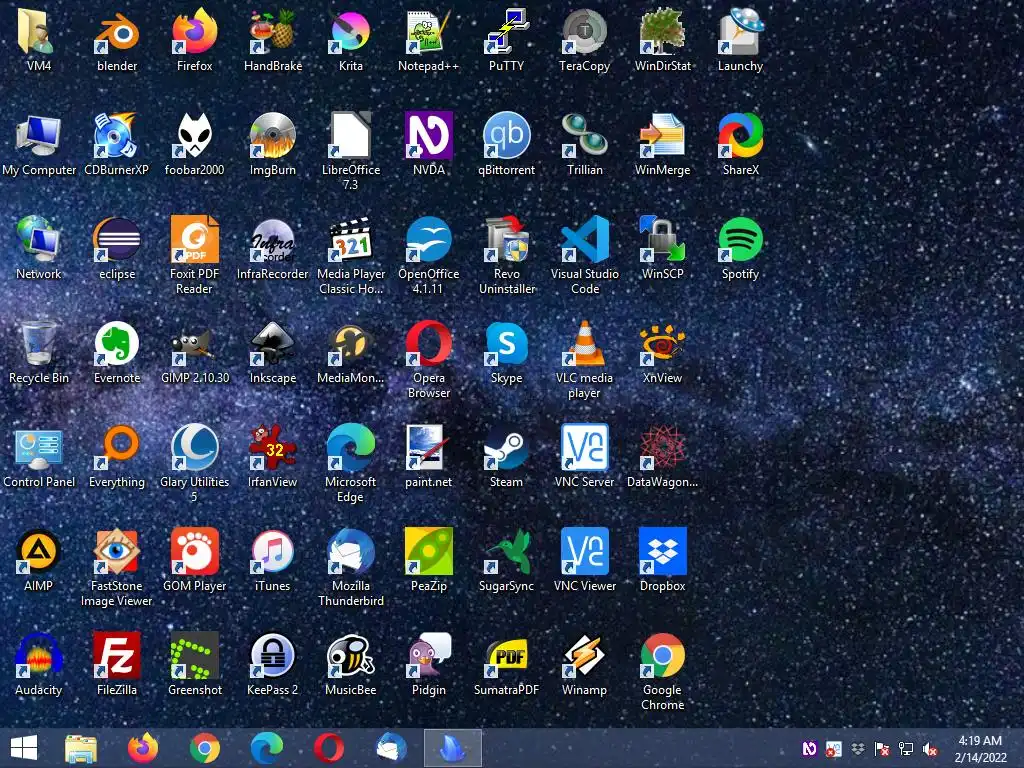Select the GOM Player shortcut
Screen dimensions: 1024x768
pos(195,552)
